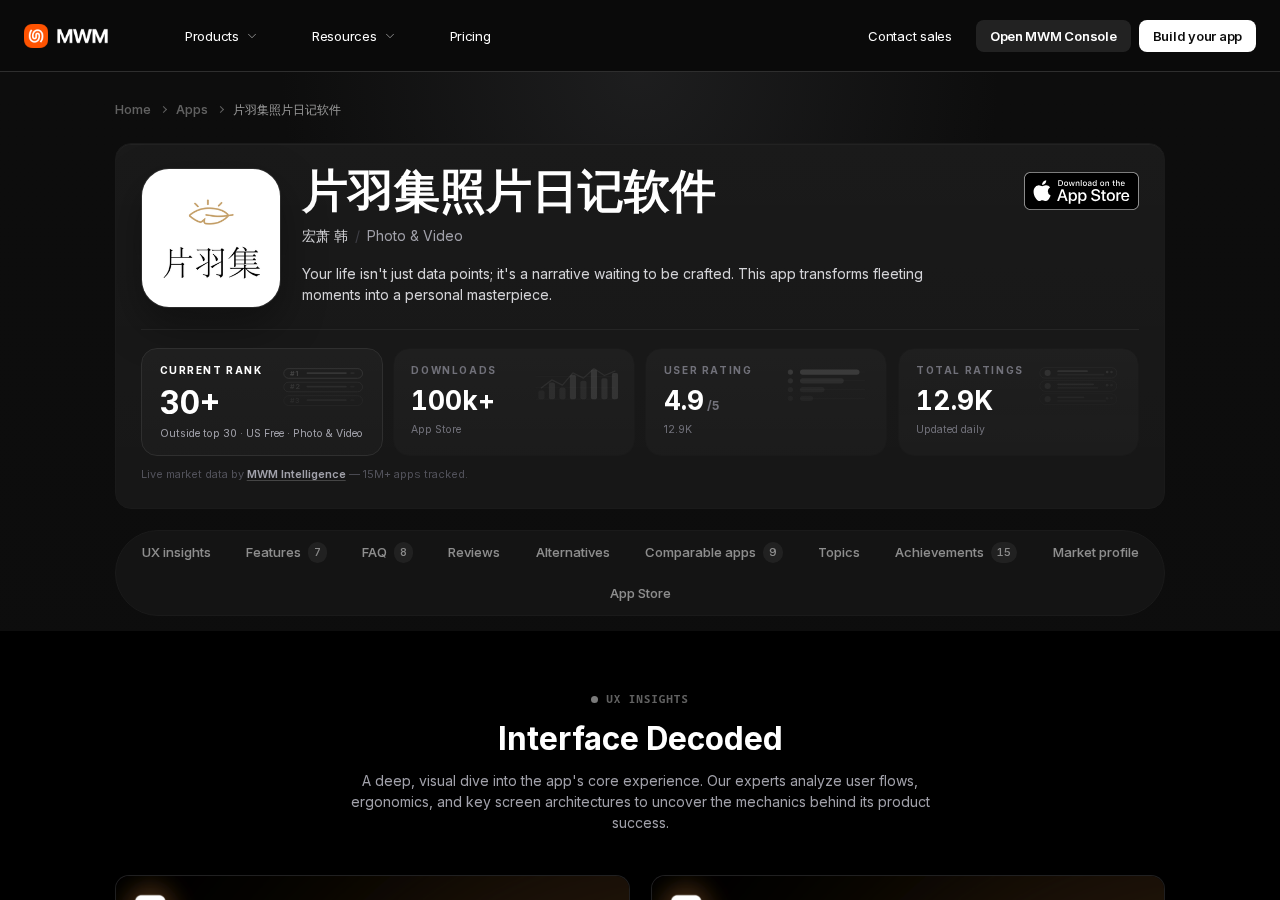Click the breadcrumb chevron after Apps
This screenshot has width=1280, height=900.
[221, 109]
